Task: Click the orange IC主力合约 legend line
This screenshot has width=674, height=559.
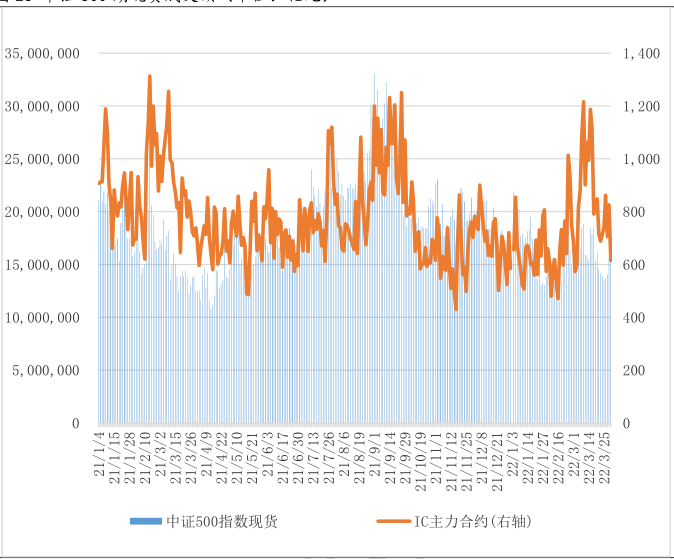Action: 393,521
